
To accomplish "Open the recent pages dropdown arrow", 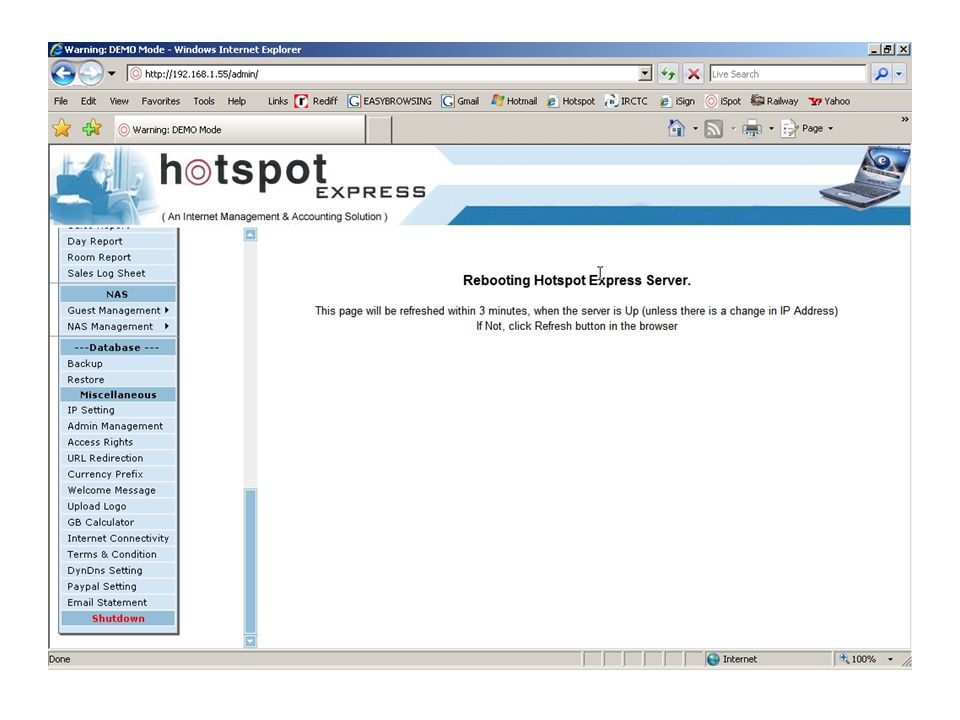I will [x=111, y=74].
